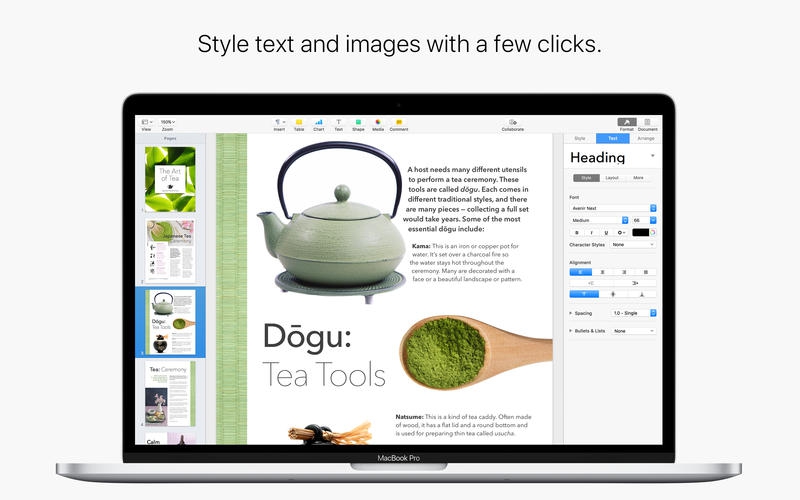Select the Style segment under Heading

click(x=586, y=178)
